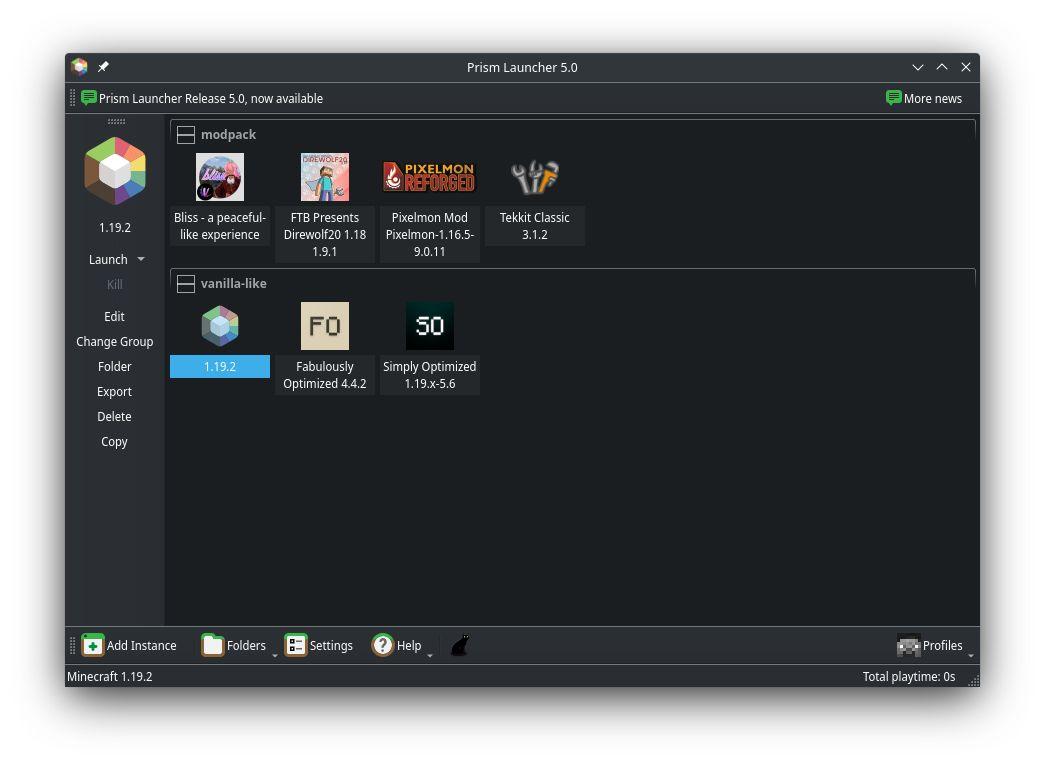Click the Help question mark icon
Viewport: 1045px width, 764px height.
(383, 645)
